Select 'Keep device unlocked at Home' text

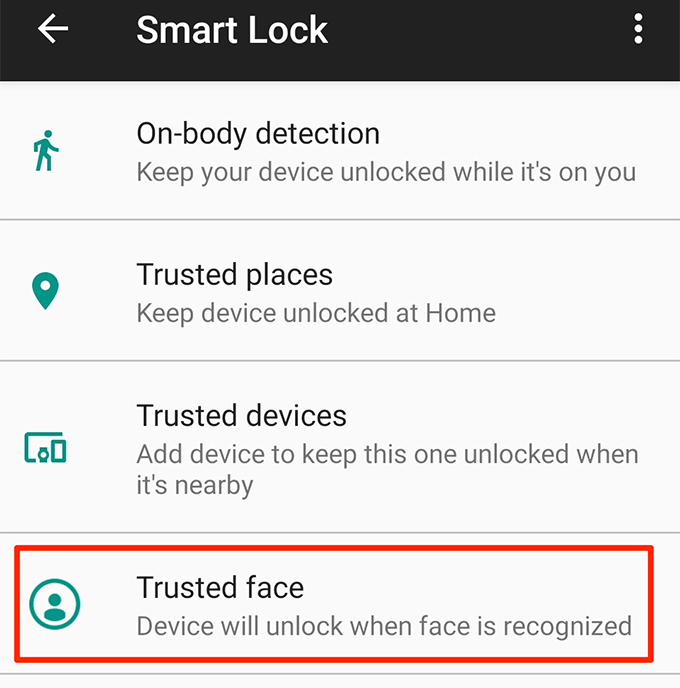316,313
